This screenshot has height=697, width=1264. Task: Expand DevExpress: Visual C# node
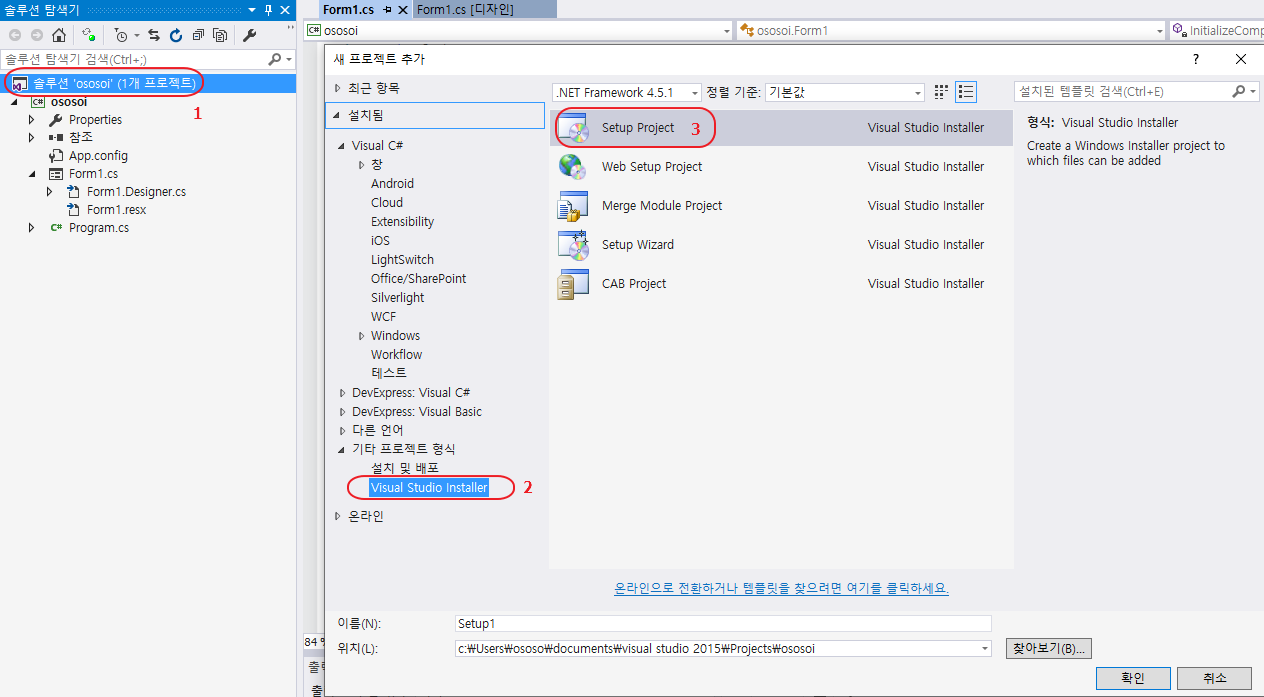(343, 393)
